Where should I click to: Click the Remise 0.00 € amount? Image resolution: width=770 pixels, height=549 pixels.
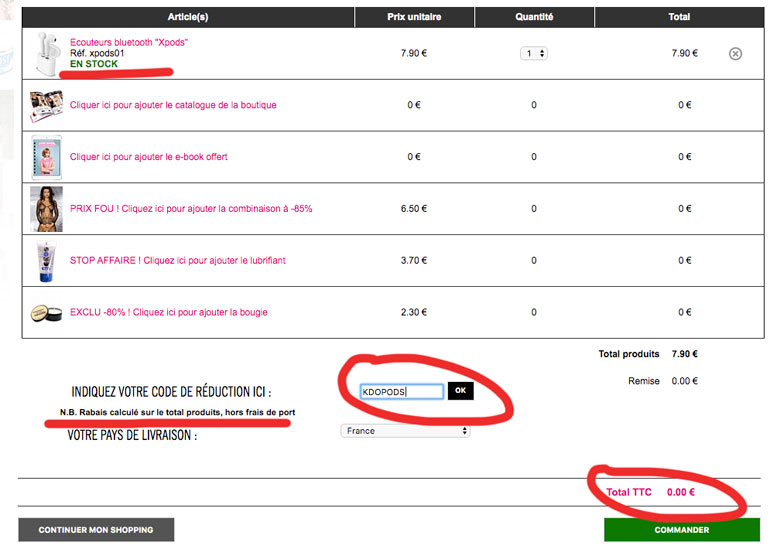(685, 381)
